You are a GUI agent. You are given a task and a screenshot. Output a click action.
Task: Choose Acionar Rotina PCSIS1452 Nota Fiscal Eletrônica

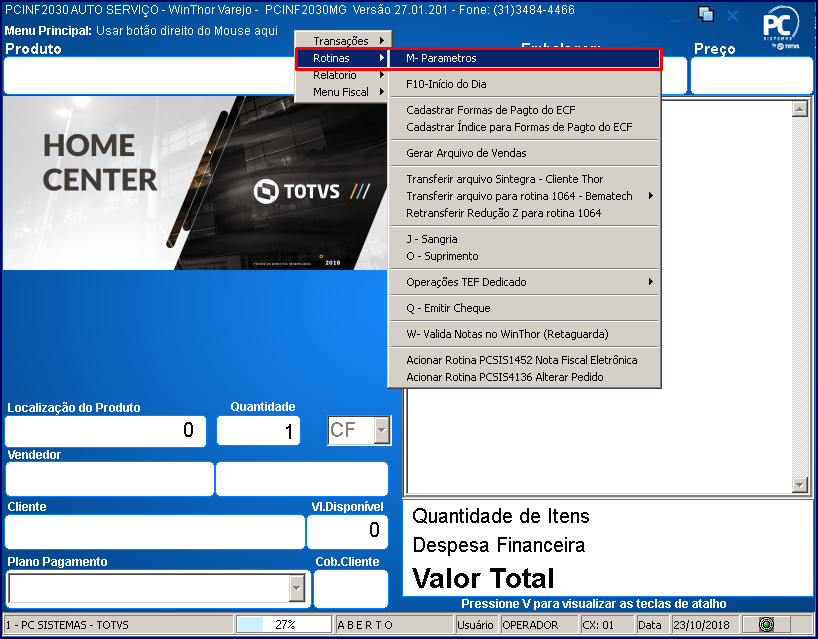[x=524, y=360]
